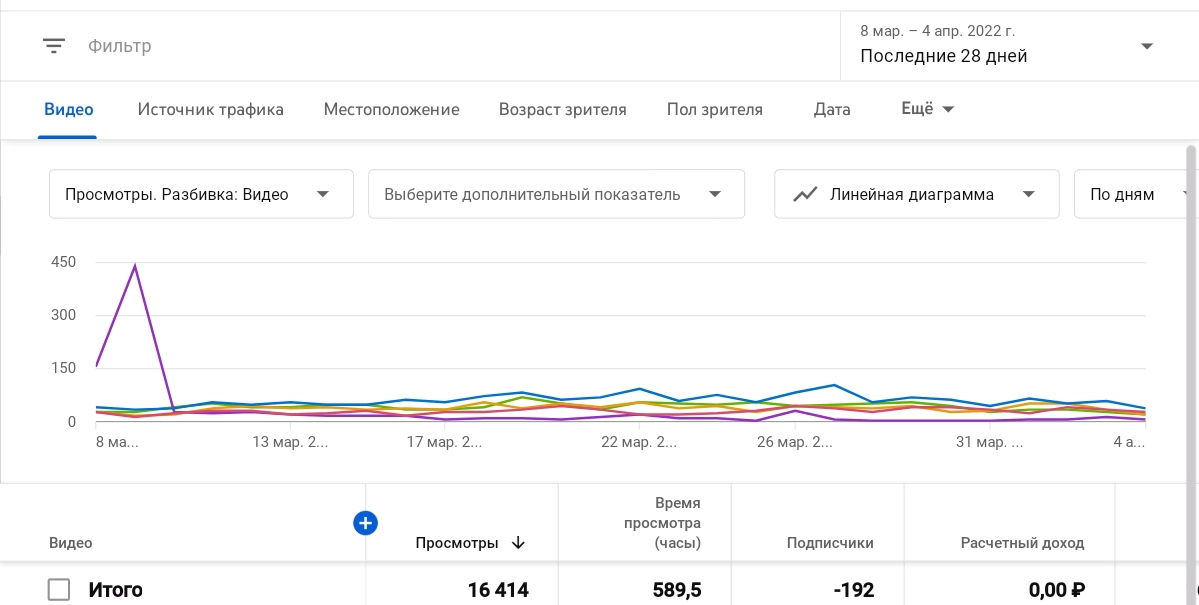Screen dimensions: 1199x605
Task: Click the purple line peak on chart
Action: click(x=134, y=266)
